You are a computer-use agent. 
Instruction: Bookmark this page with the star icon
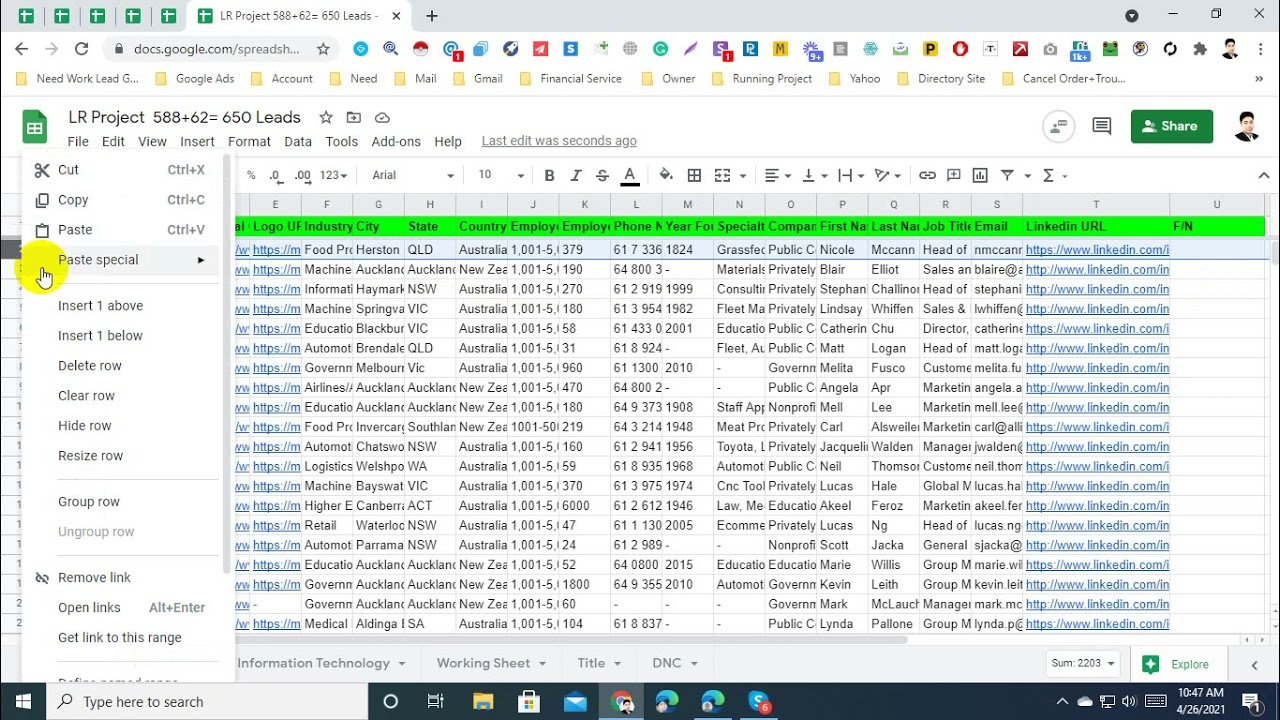click(323, 48)
